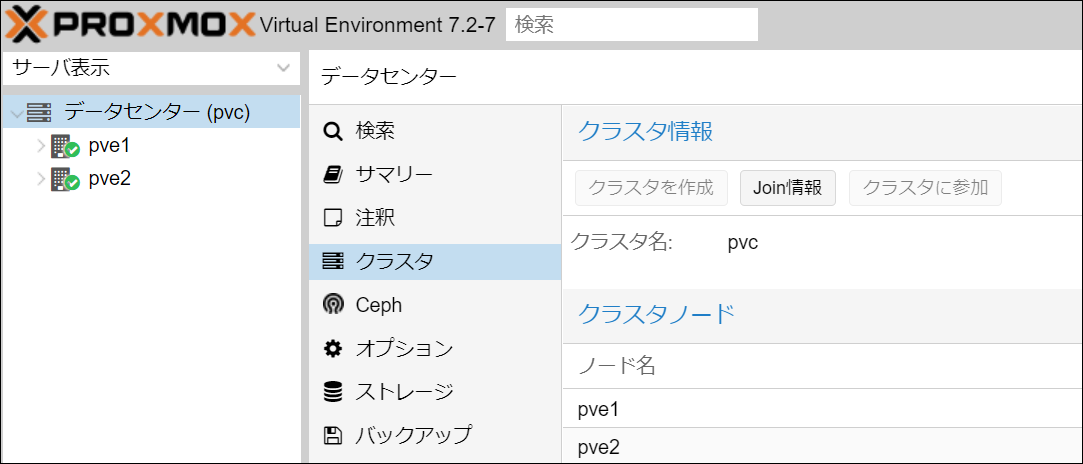Viewport: 1083px width, 464px height.
Task: Click the Proxmox logo
Action: click(130, 24)
